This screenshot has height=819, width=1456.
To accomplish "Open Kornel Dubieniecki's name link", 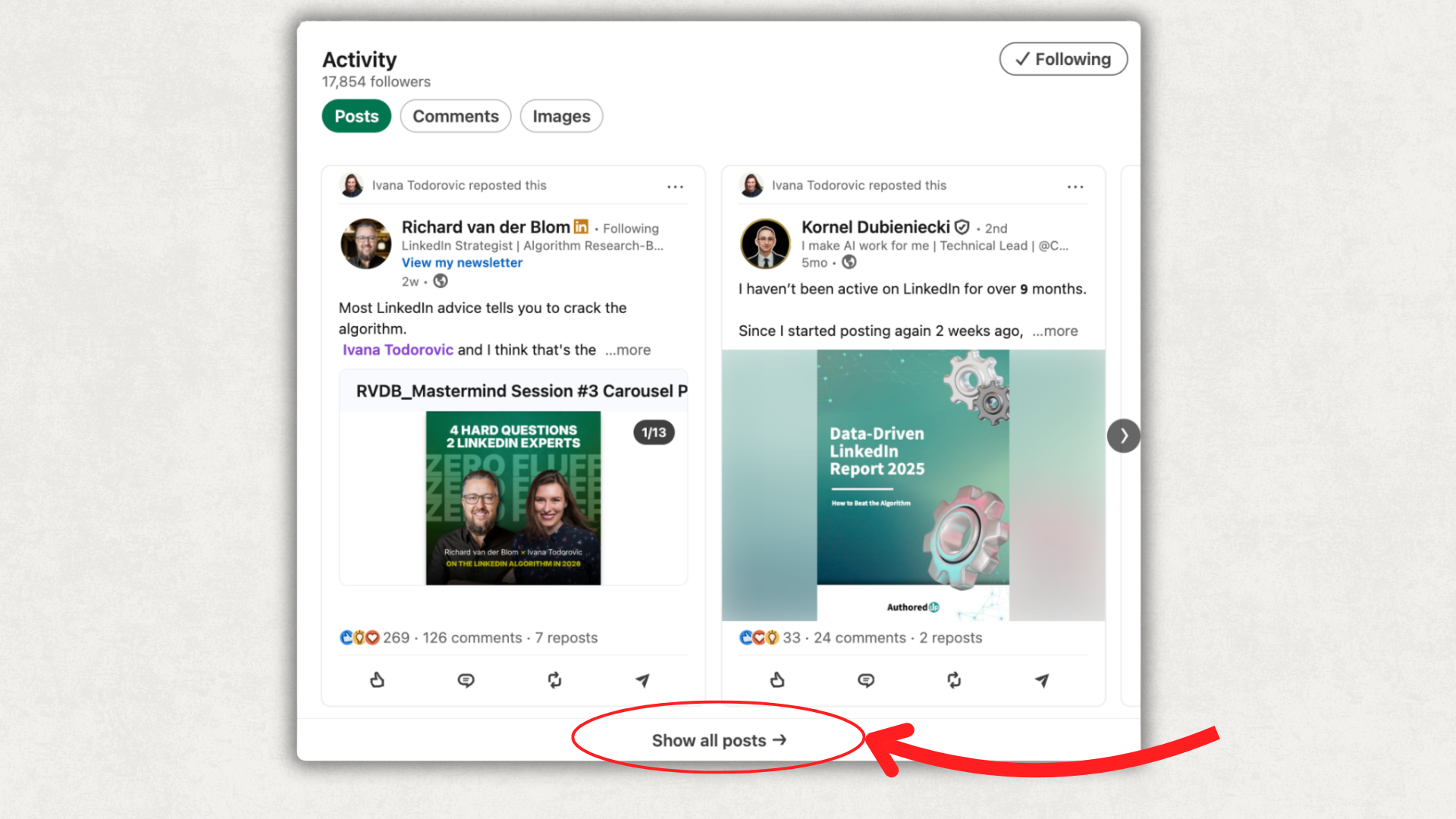I will click(x=875, y=227).
